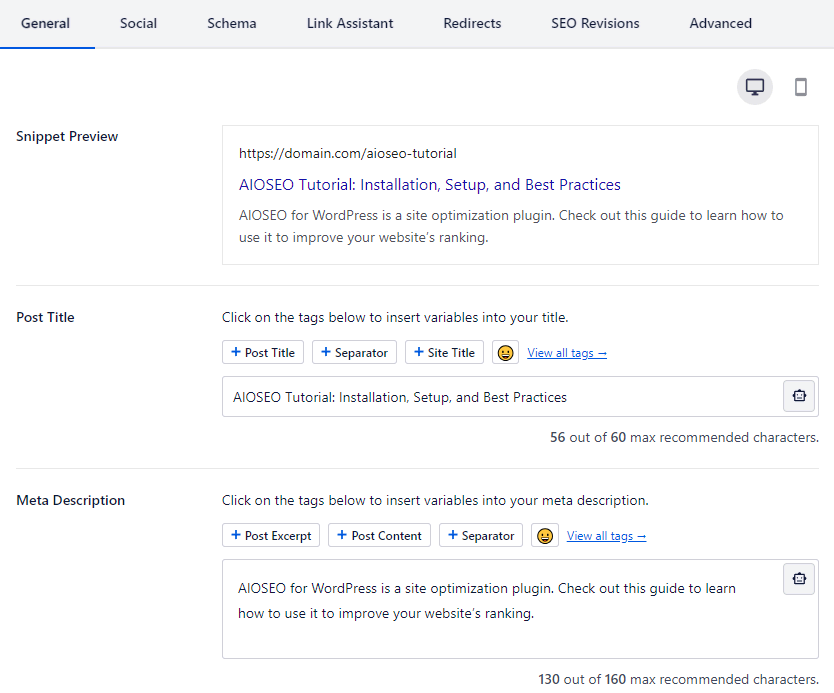Click into the Meta Description text area
834x693 pixels.
(503, 609)
